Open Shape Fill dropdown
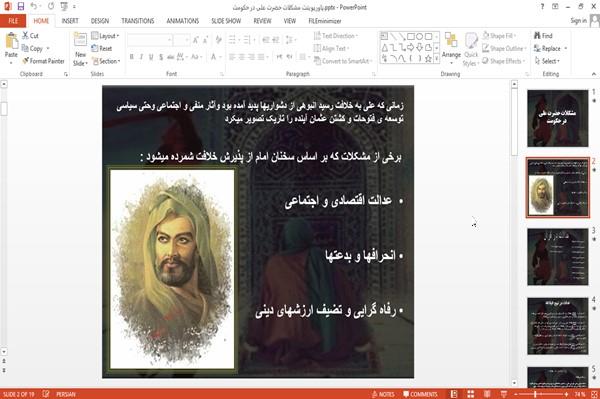 pyautogui.click(x=499, y=36)
